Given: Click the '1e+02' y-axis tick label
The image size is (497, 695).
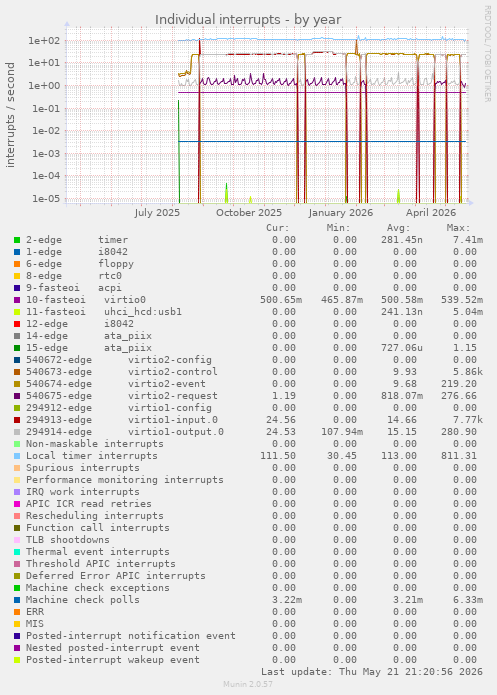Looking at the screenshot, I should click(x=44, y=41).
